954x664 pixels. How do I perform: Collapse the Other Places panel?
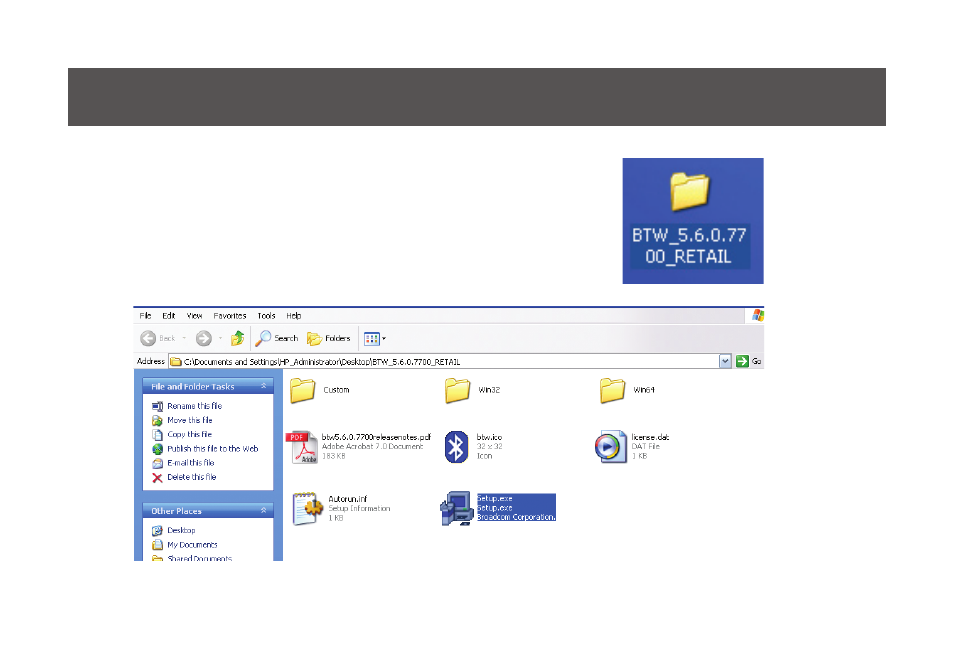(x=263, y=511)
